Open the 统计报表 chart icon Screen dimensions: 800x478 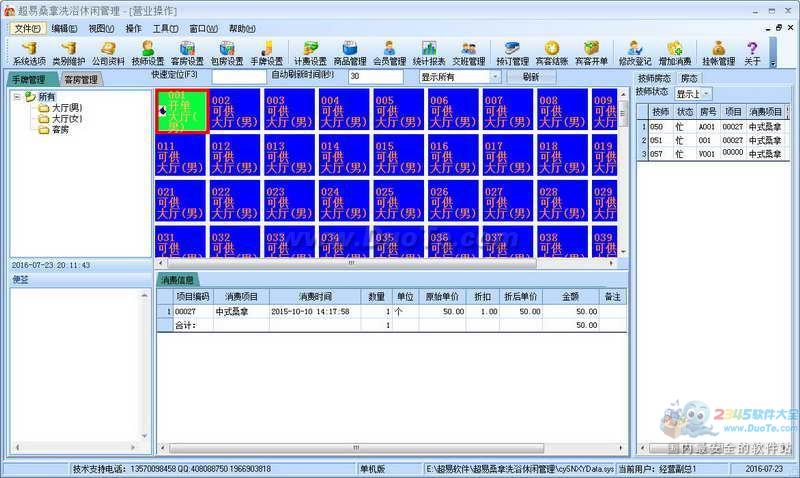pyautogui.click(x=429, y=54)
